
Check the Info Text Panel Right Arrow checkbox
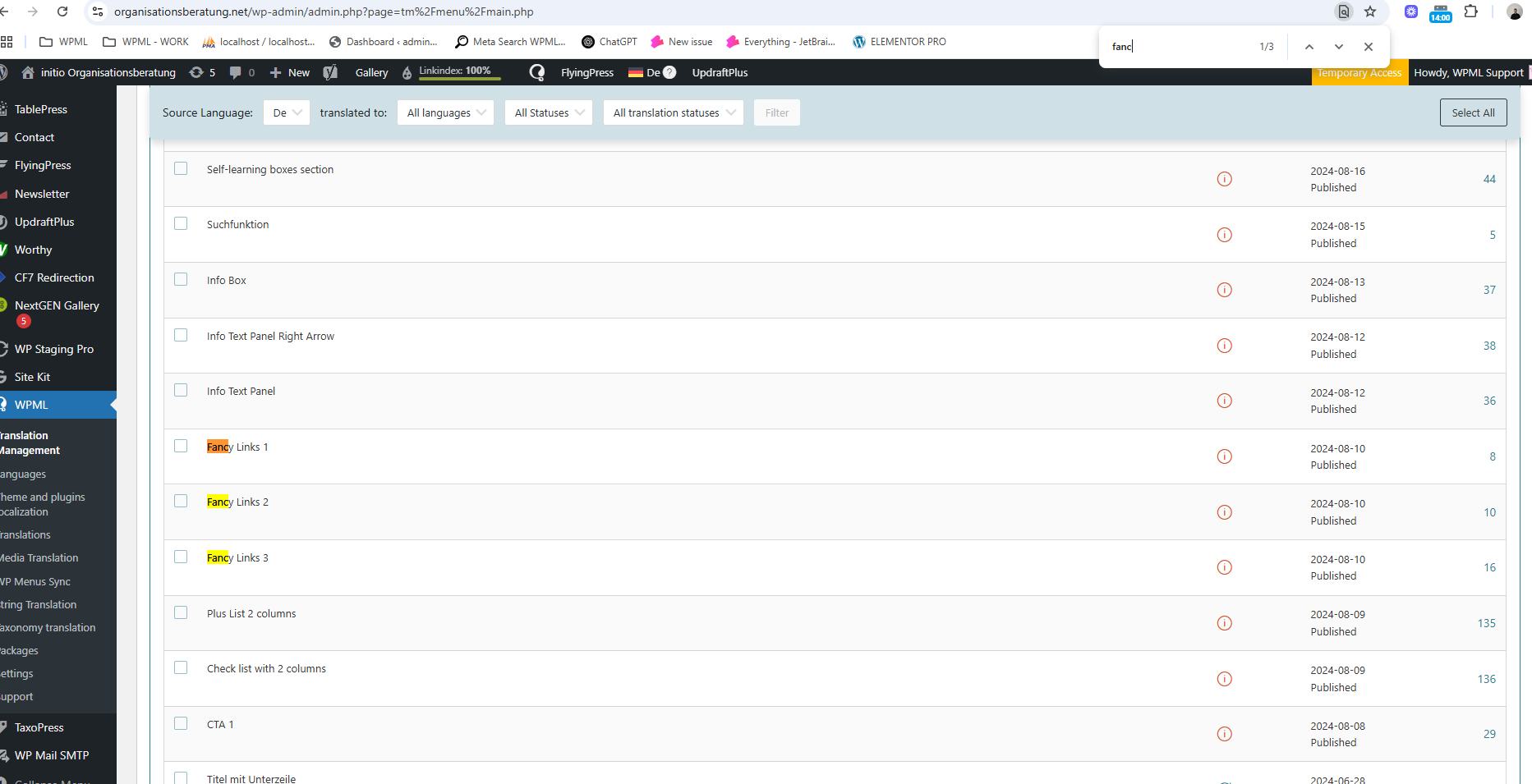pos(181,335)
